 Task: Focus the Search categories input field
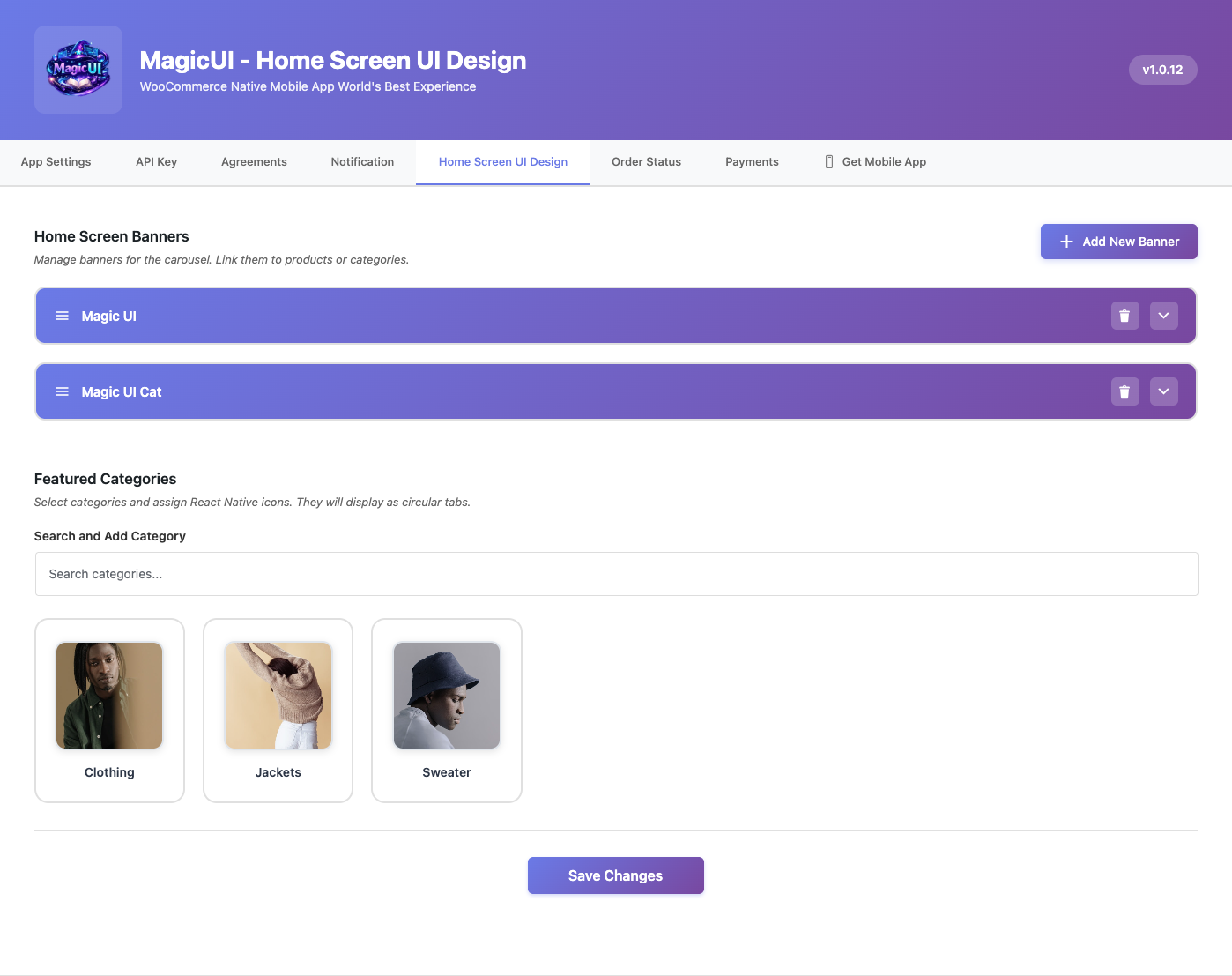[x=616, y=574]
